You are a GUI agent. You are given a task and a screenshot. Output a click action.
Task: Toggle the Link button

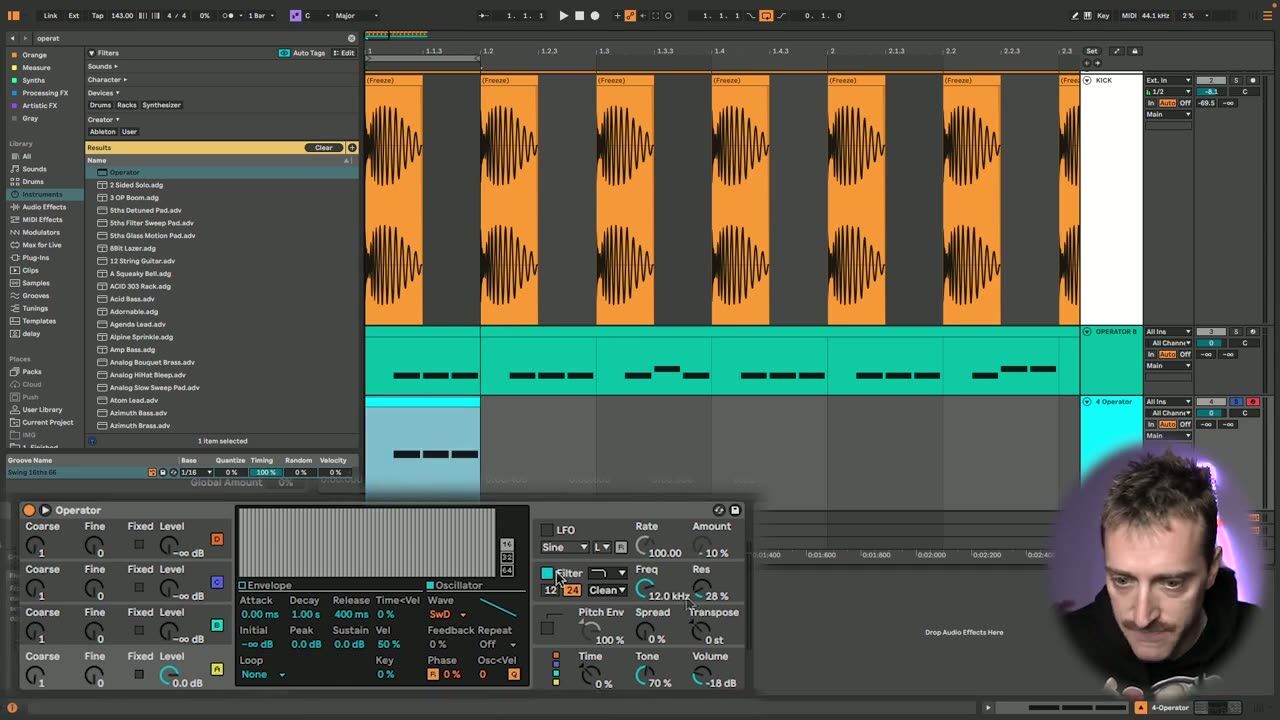coord(50,15)
